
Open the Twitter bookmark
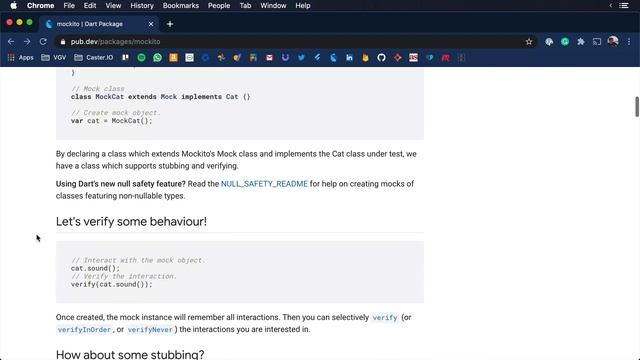(301, 58)
